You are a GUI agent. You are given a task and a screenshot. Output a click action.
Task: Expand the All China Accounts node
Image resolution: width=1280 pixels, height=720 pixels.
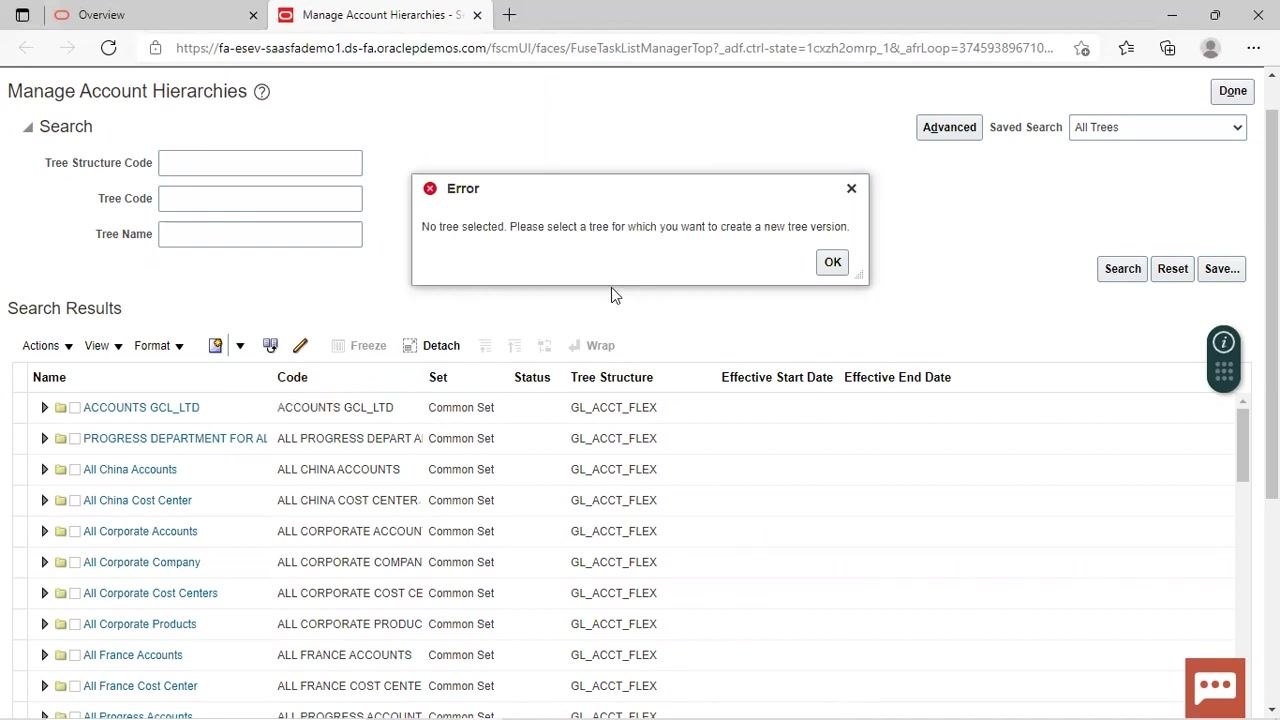coord(44,470)
